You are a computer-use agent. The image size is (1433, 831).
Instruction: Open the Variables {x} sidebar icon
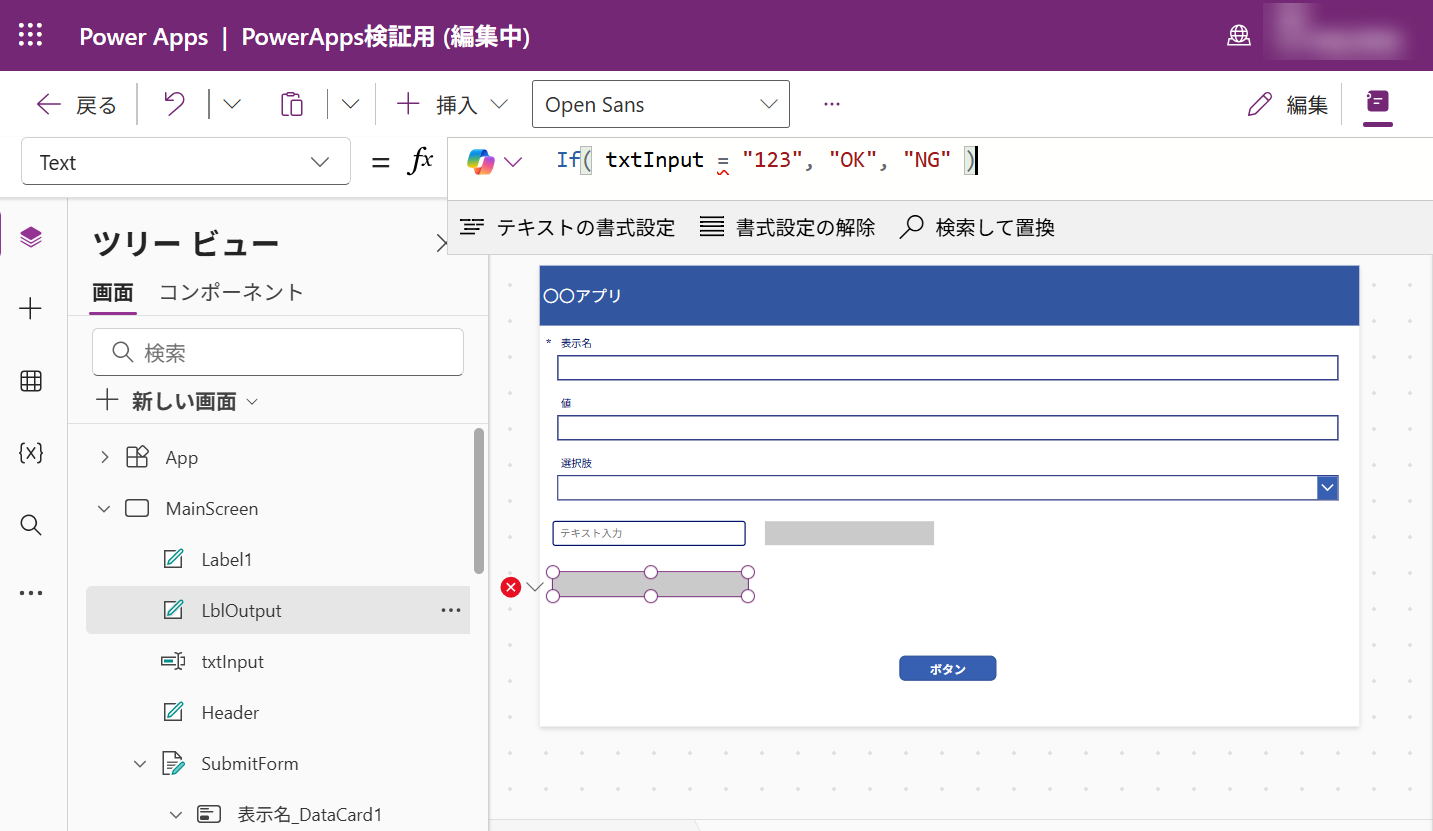click(x=31, y=452)
